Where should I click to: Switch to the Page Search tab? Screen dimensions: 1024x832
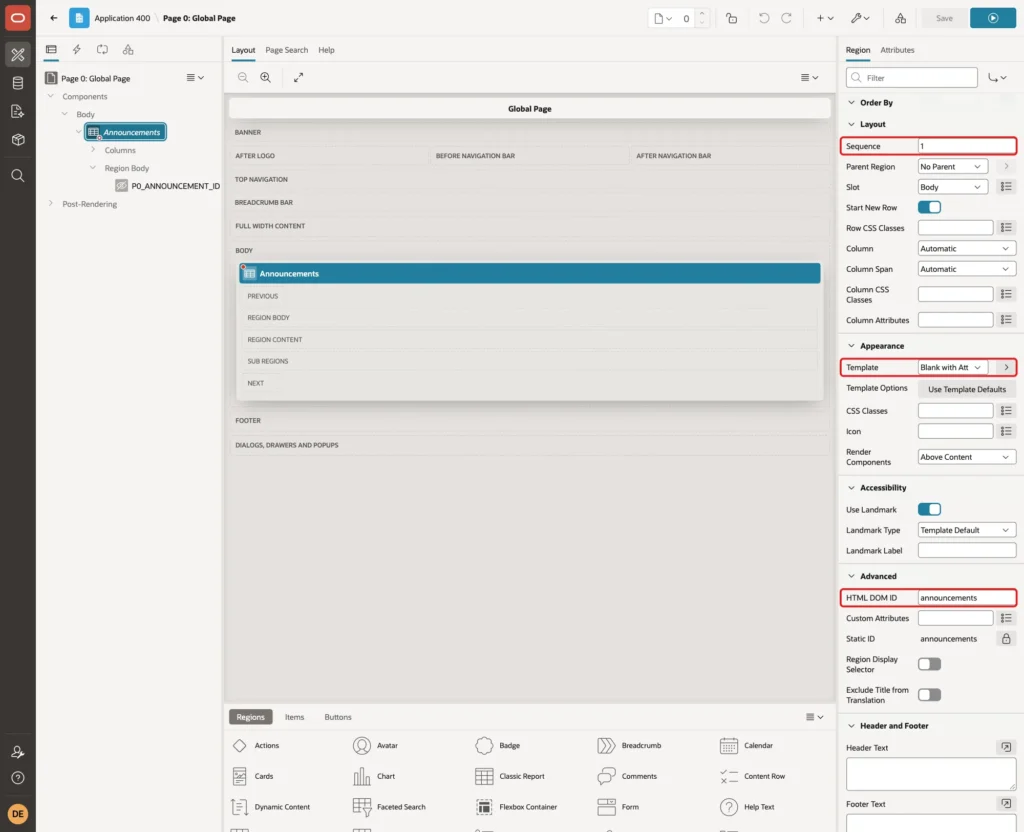(286, 50)
